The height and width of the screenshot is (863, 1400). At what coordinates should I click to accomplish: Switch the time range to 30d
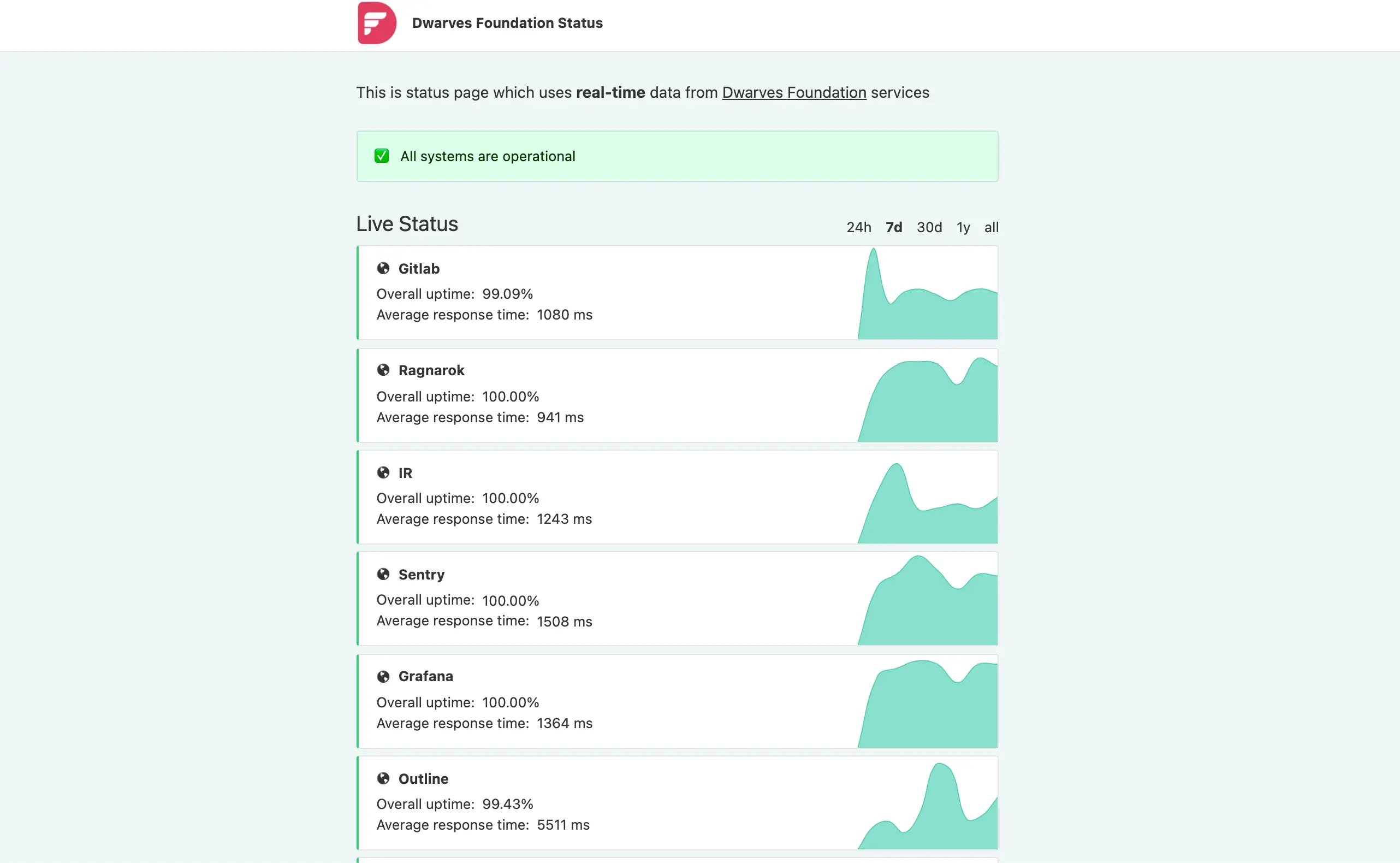click(929, 227)
